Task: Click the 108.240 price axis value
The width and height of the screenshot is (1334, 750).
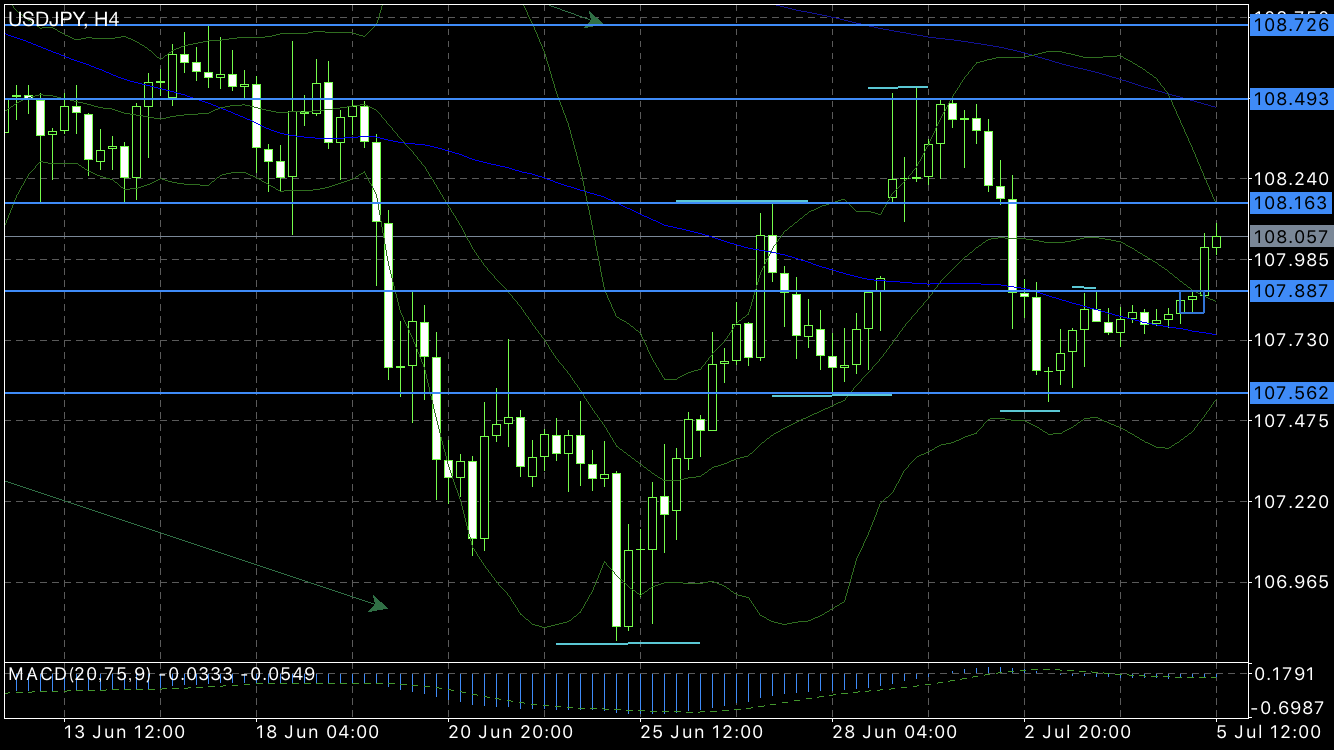Action: tap(1291, 179)
